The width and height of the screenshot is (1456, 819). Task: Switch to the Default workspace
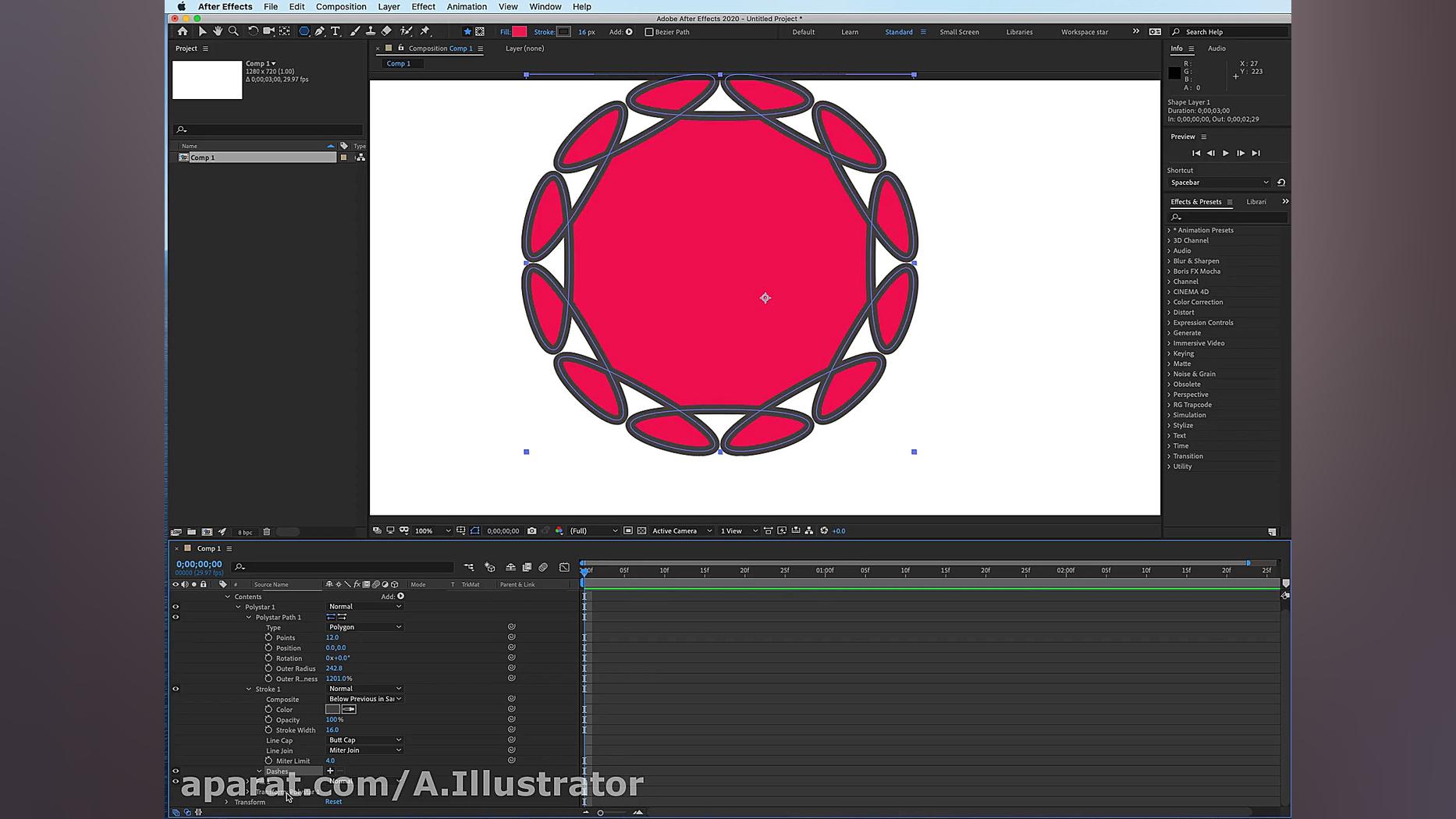[x=803, y=32]
